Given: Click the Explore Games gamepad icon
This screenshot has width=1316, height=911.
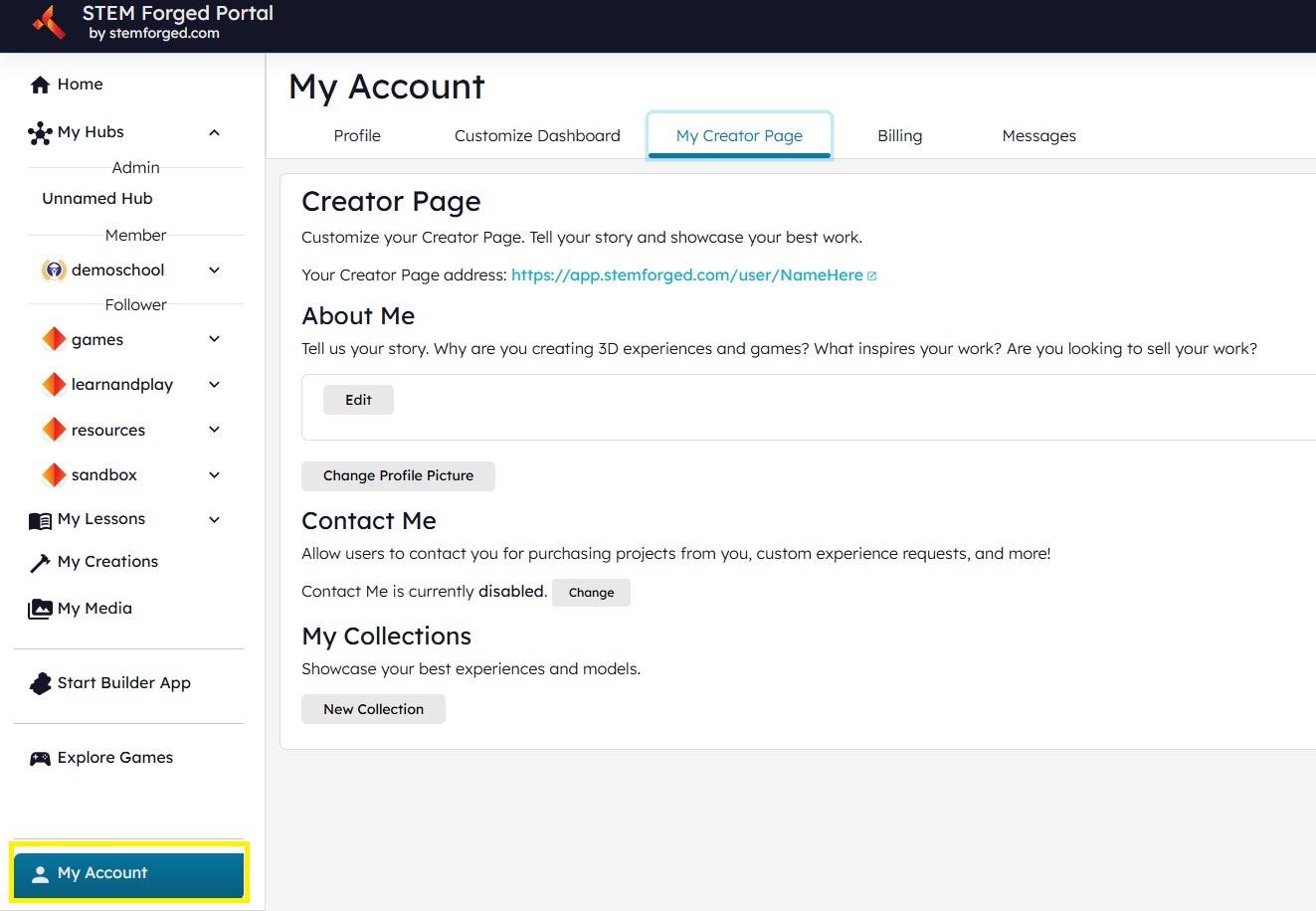Looking at the screenshot, I should click(40, 759).
